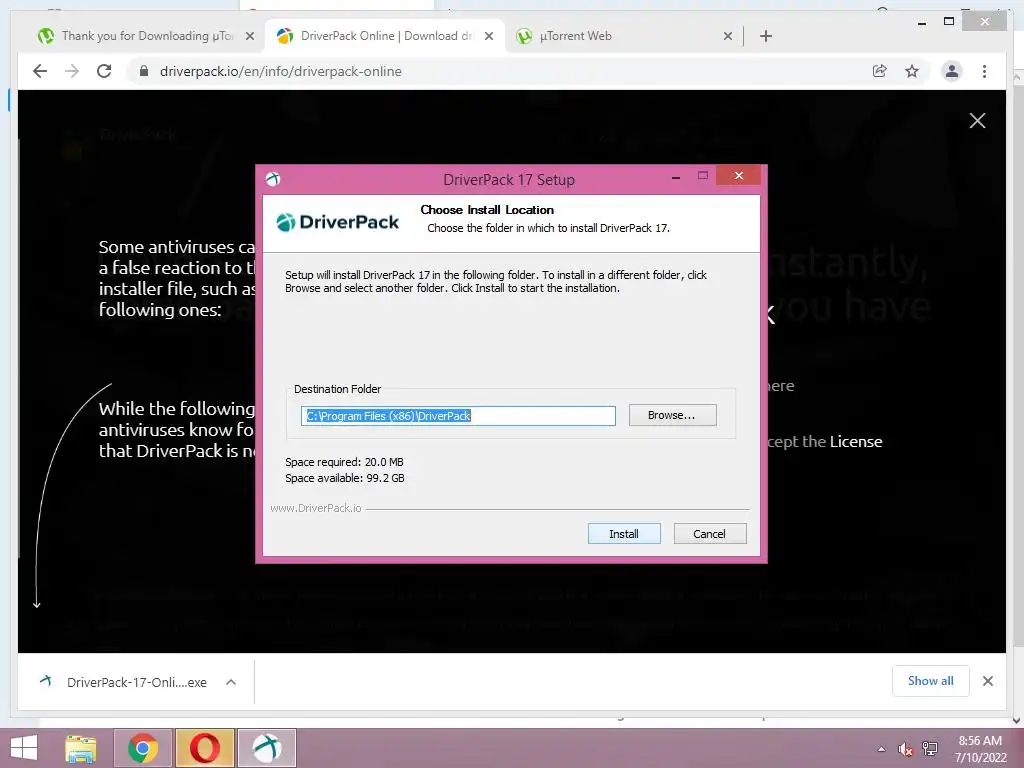Close the DriverPack 17 Setup dialog

click(x=739, y=175)
